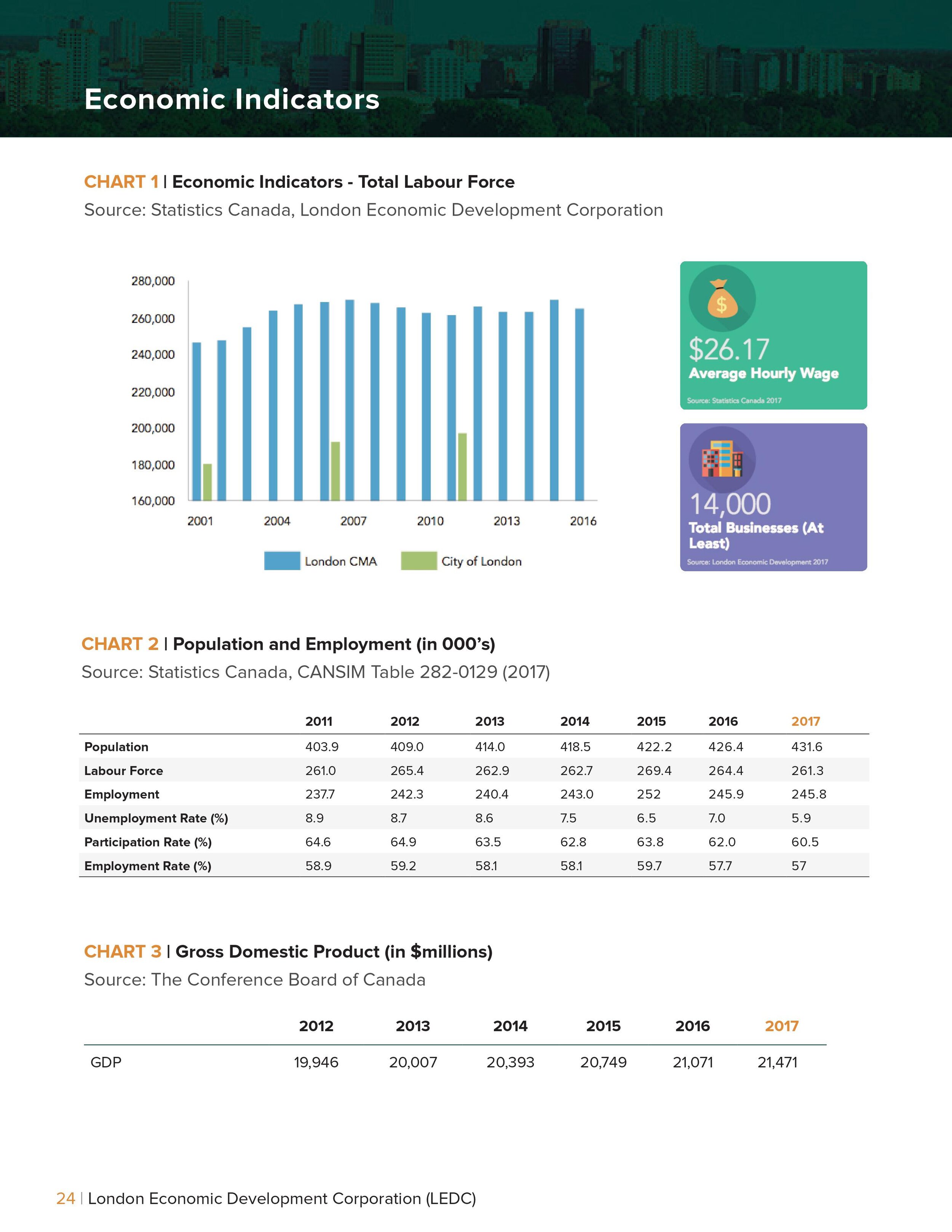The width and height of the screenshot is (952, 1232).
Task: Click the GDP 2013 value '20,007'
Action: 414,1063
